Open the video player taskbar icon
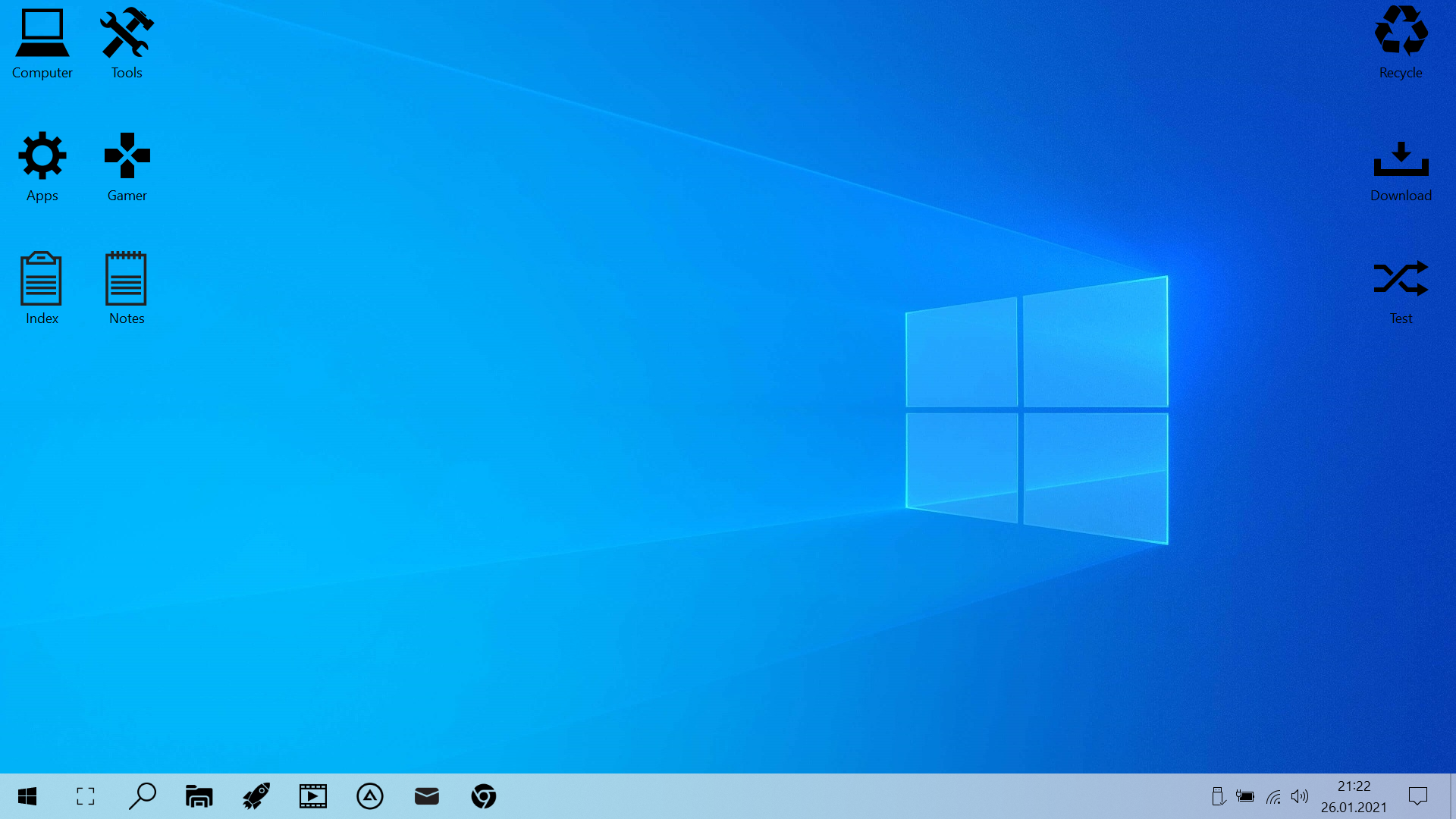Viewport: 1456px width, 819px height. [313, 796]
